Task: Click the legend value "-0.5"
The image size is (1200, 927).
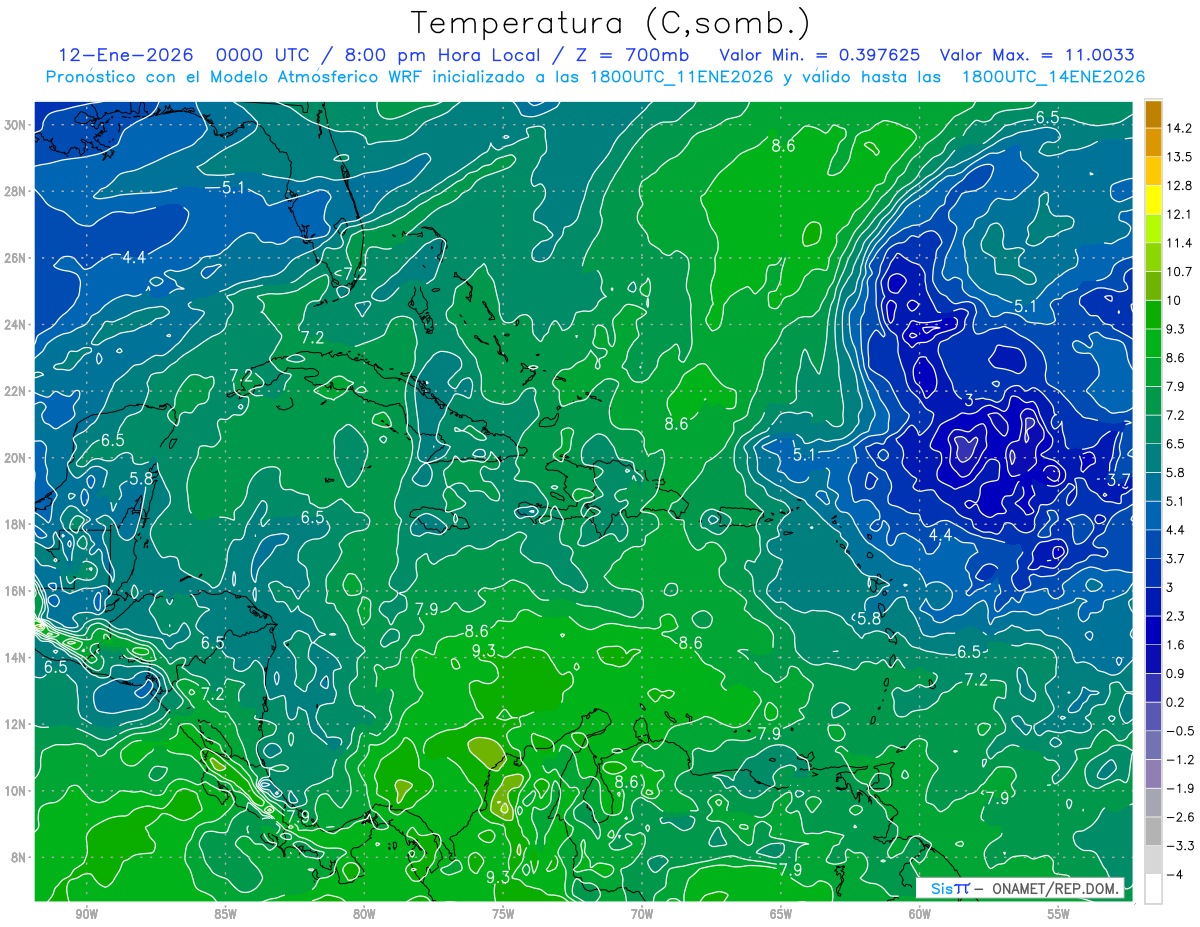Action: click(x=1179, y=731)
